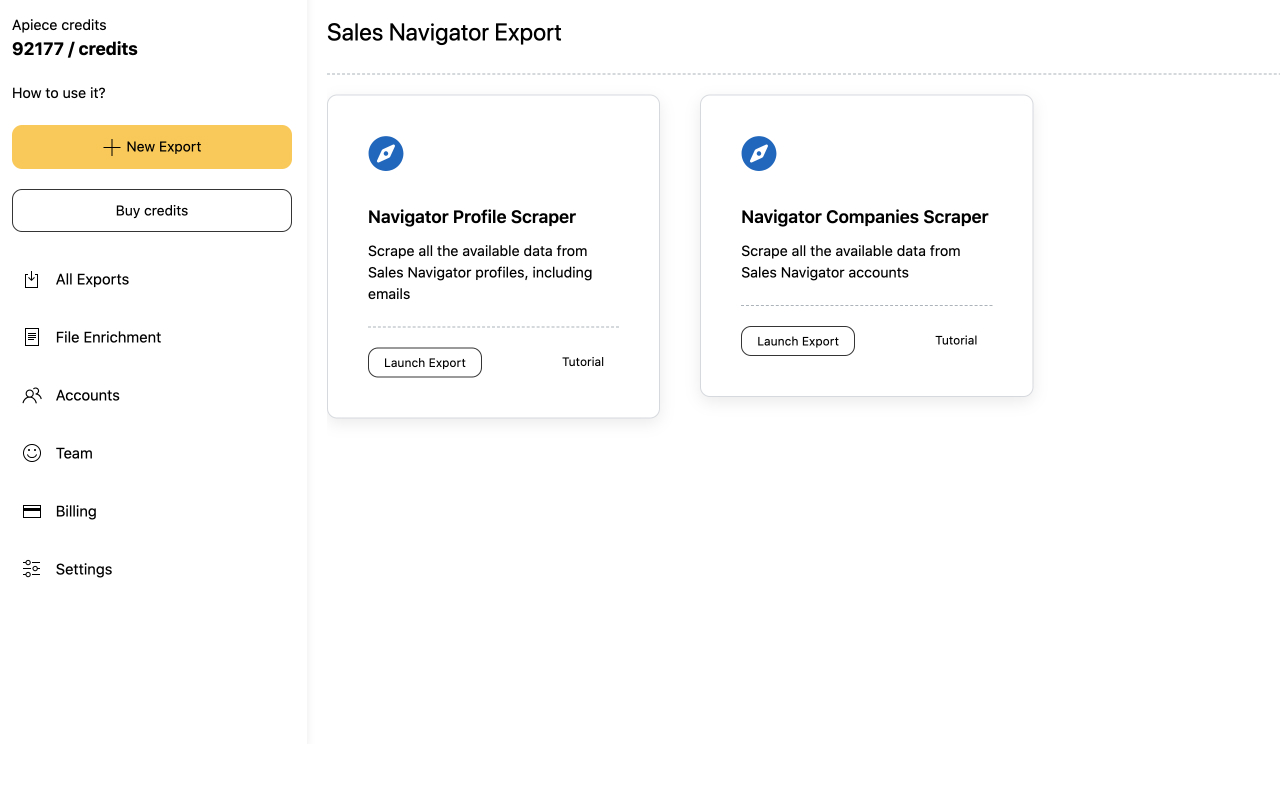Click the 'Sales Navigator Export' page heading
Viewport: 1280px width, 800px height.
444,33
